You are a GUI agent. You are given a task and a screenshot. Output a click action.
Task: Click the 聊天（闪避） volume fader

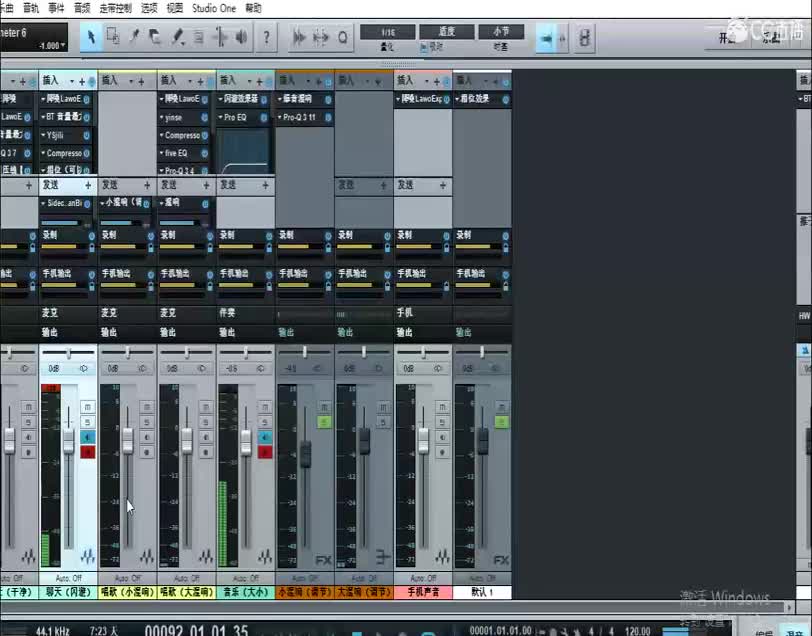[x=68, y=440]
